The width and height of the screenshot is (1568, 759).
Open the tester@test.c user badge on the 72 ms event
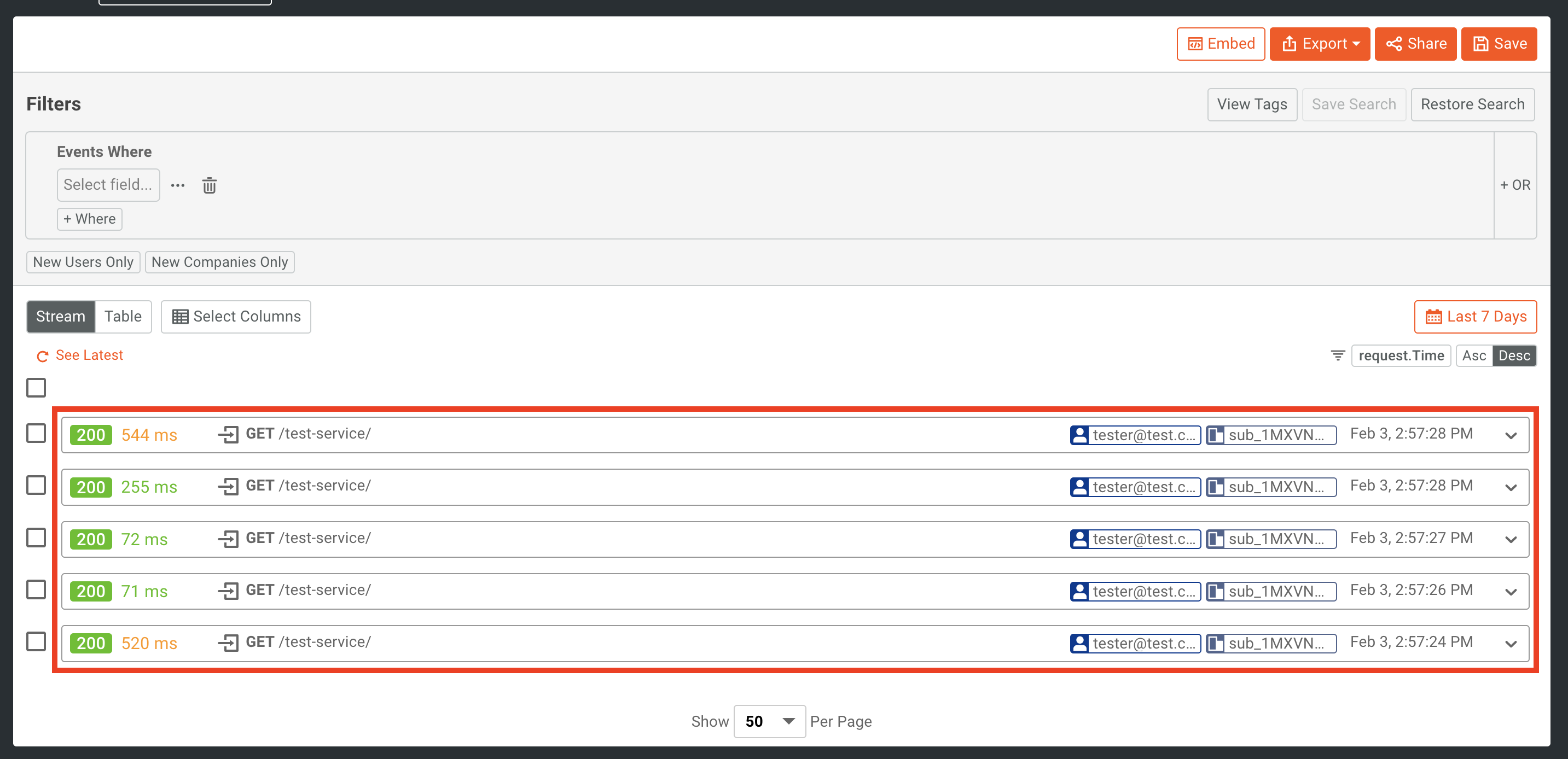1135,539
